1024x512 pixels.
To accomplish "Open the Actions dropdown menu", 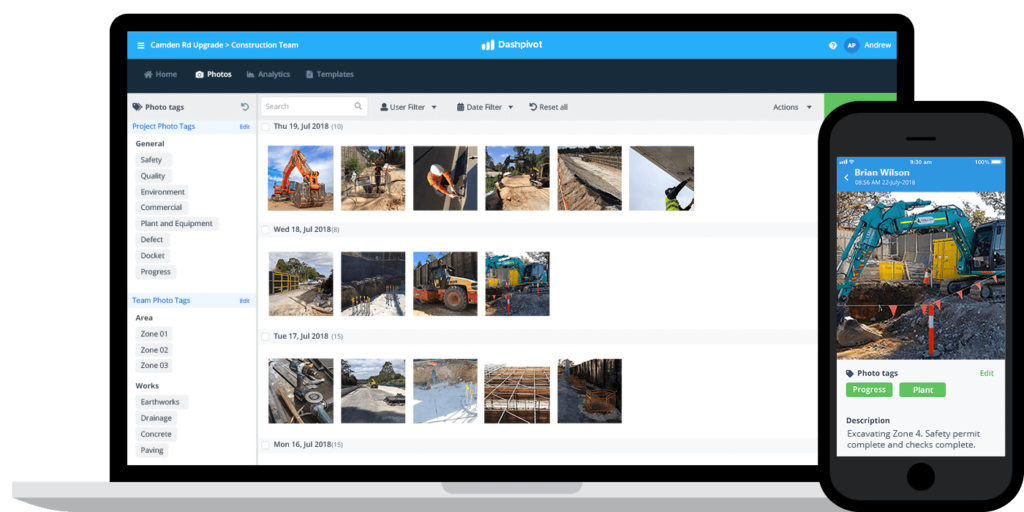I will [x=792, y=107].
